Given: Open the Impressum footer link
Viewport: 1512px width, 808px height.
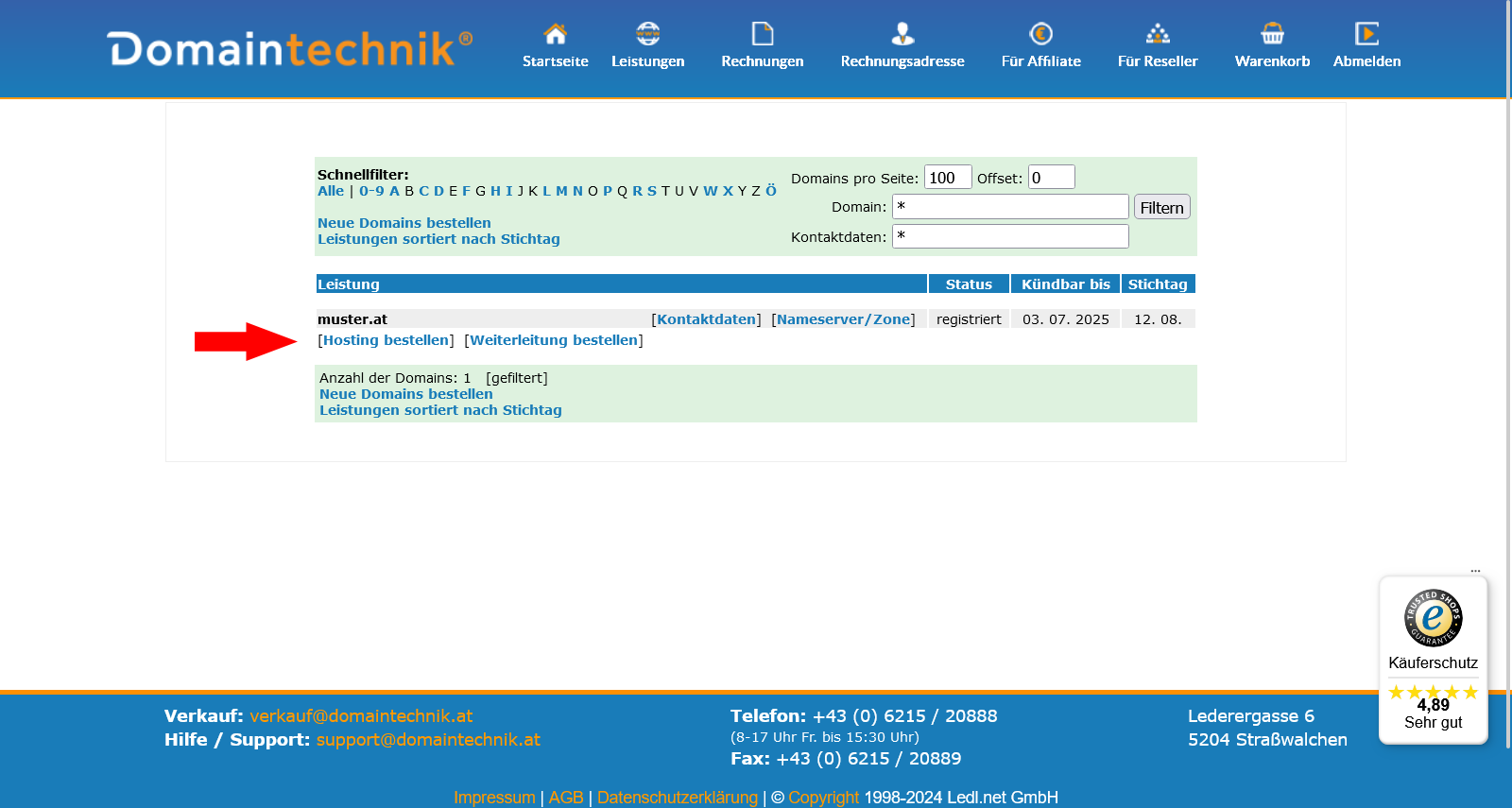Looking at the screenshot, I should coord(494,798).
